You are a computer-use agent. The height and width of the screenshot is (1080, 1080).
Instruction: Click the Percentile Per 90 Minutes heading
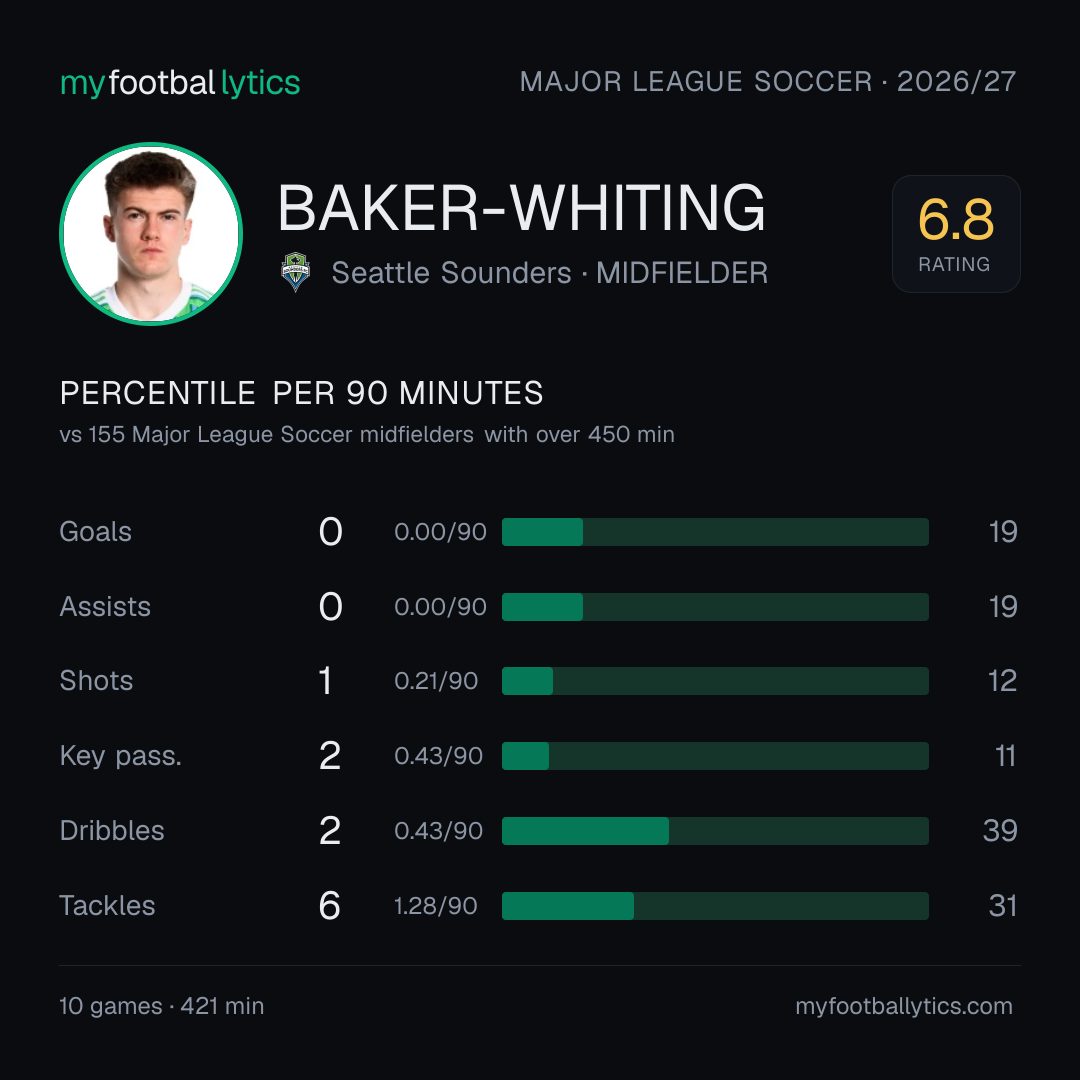(x=301, y=393)
